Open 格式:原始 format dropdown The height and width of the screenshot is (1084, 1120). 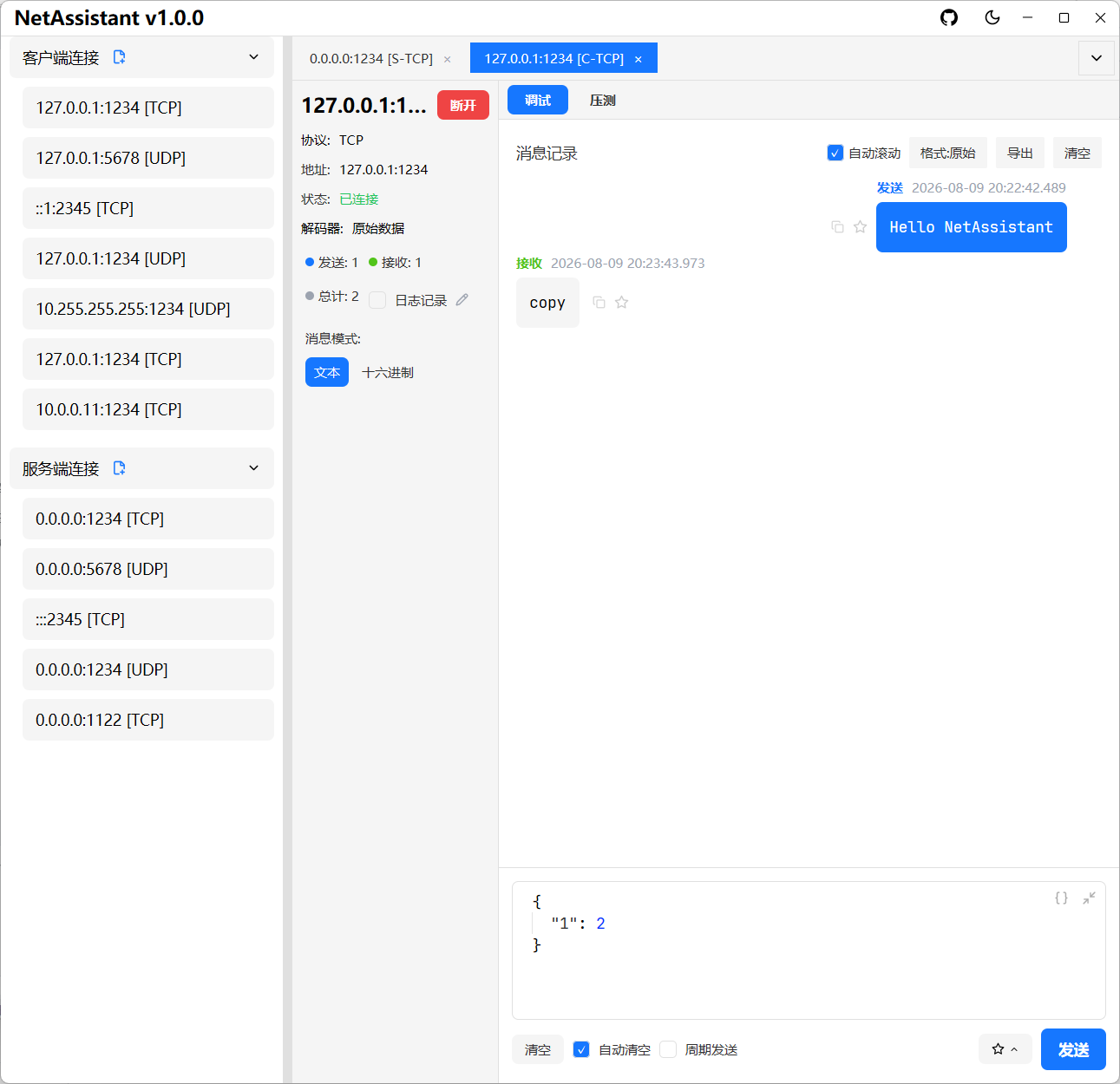pyautogui.click(x=948, y=153)
